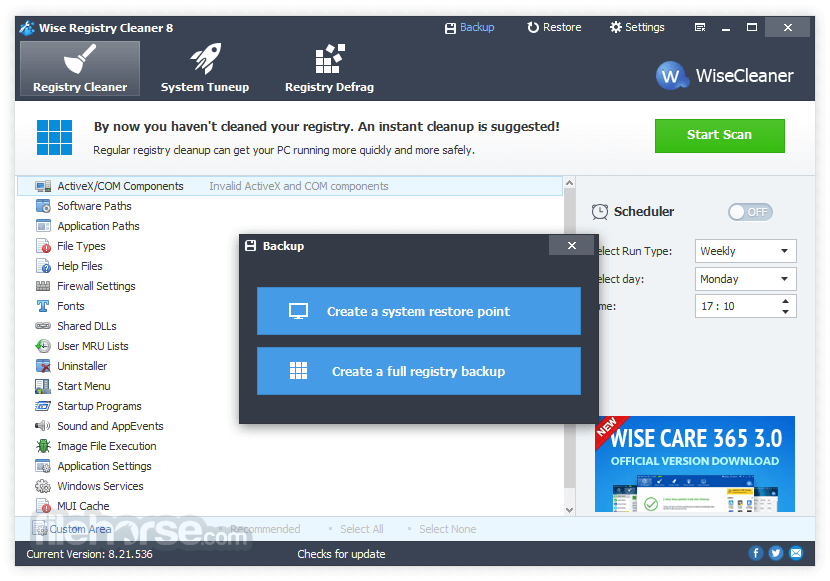Click the Application Settings icon

[x=43, y=466]
